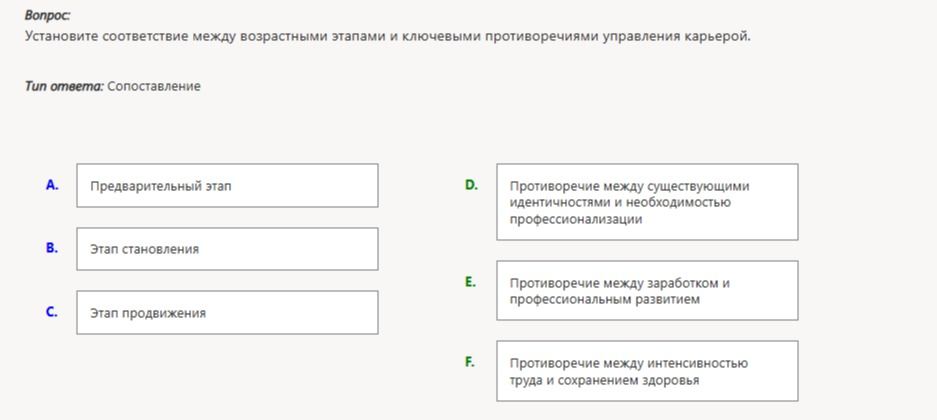Click the green letter F label
This screenshot has width=937, height=420.
click(470, 362)
